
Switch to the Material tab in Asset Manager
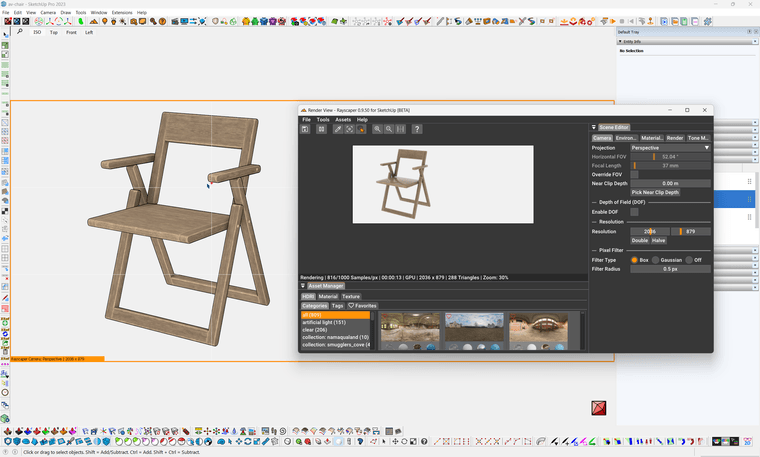pos(328,296)
